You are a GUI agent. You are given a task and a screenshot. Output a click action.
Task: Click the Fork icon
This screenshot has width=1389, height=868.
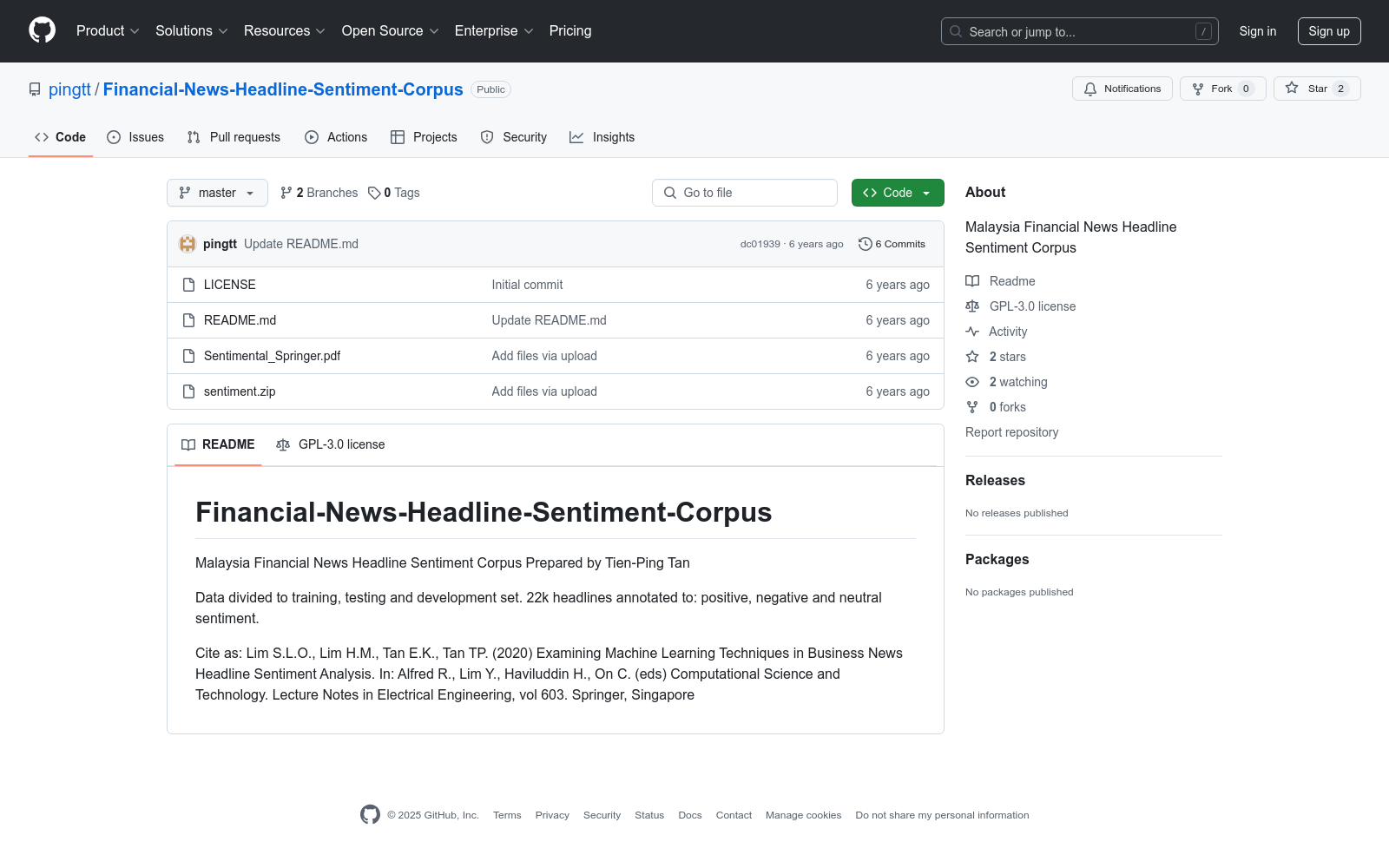(1198, 89)
